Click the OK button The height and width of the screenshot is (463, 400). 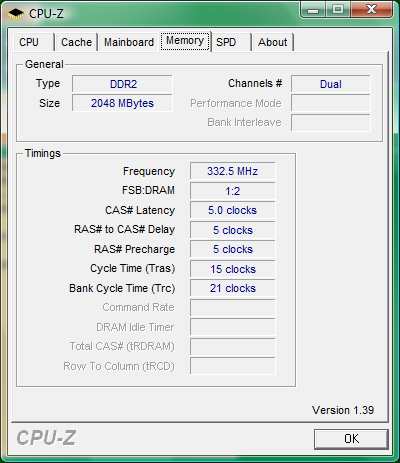pyautogui.click(x=351, y=439)
